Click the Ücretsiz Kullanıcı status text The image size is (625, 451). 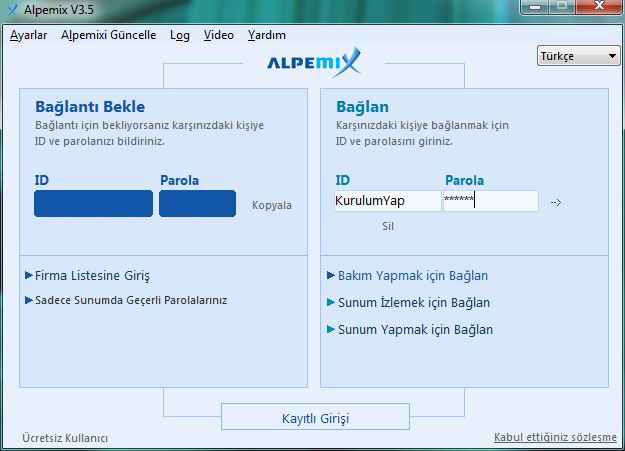pos(65,438)
